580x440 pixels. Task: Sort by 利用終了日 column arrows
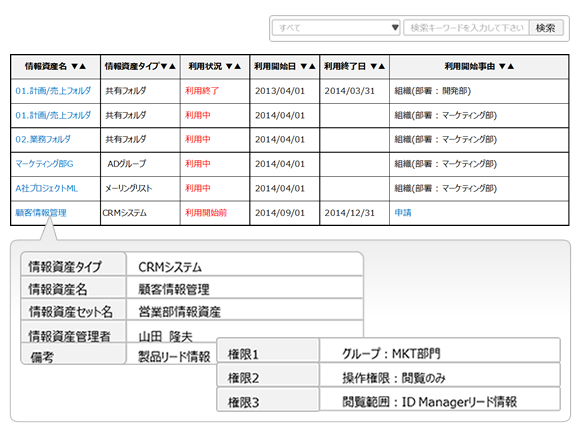click(378, 66)
